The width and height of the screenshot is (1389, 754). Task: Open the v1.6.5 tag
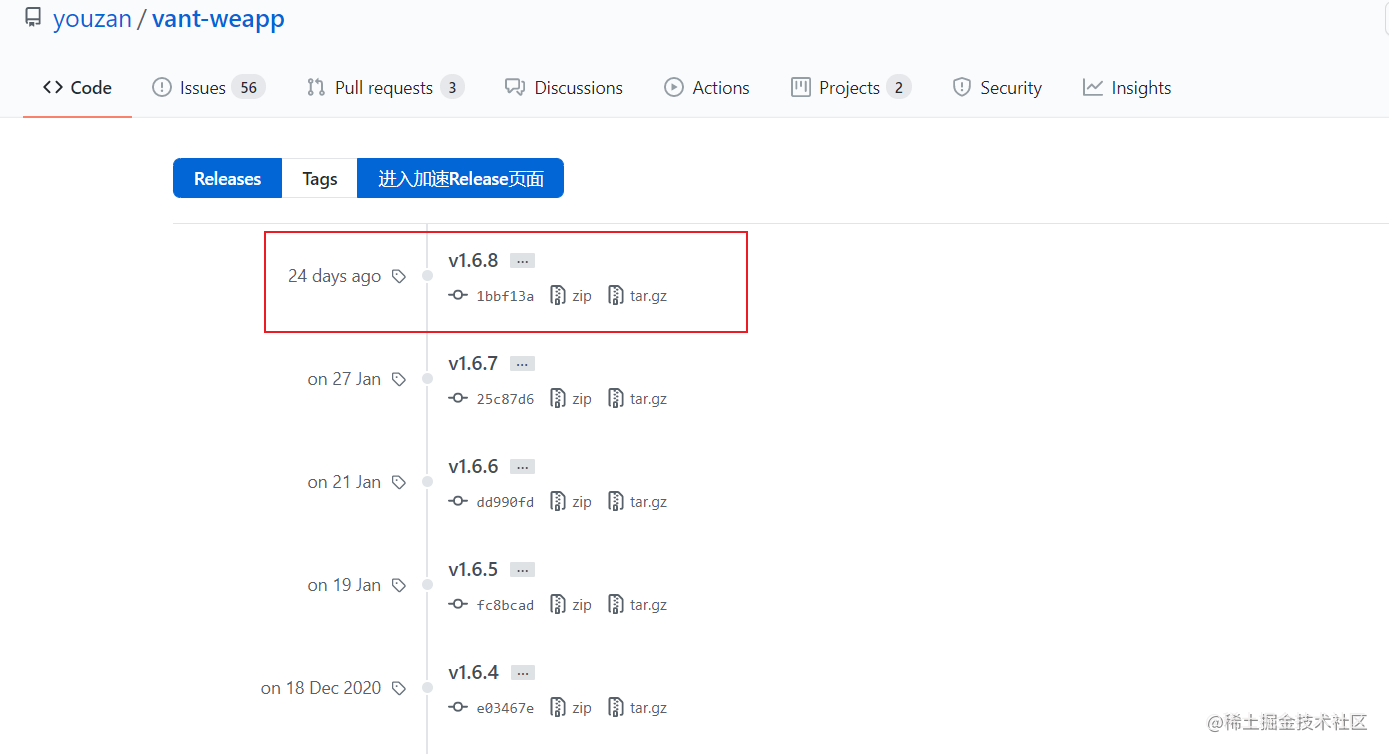[x=473, y=569]
